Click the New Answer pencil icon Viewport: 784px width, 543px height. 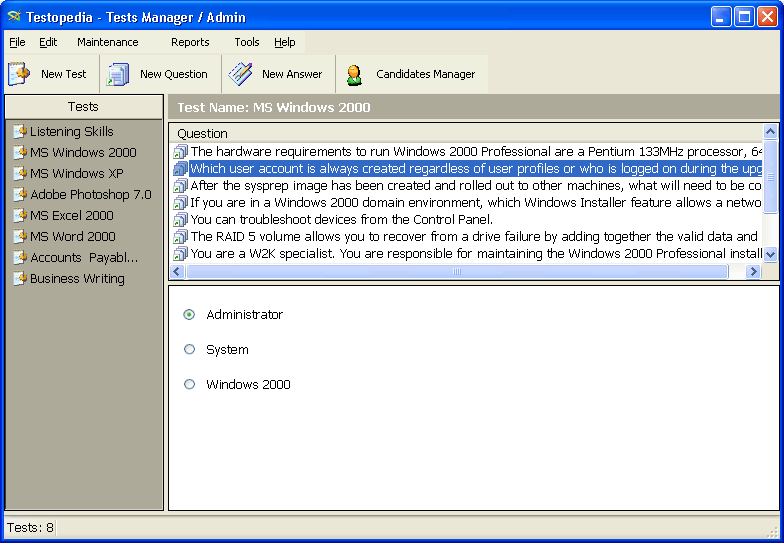pyautogui.click(x=240, y=74)
